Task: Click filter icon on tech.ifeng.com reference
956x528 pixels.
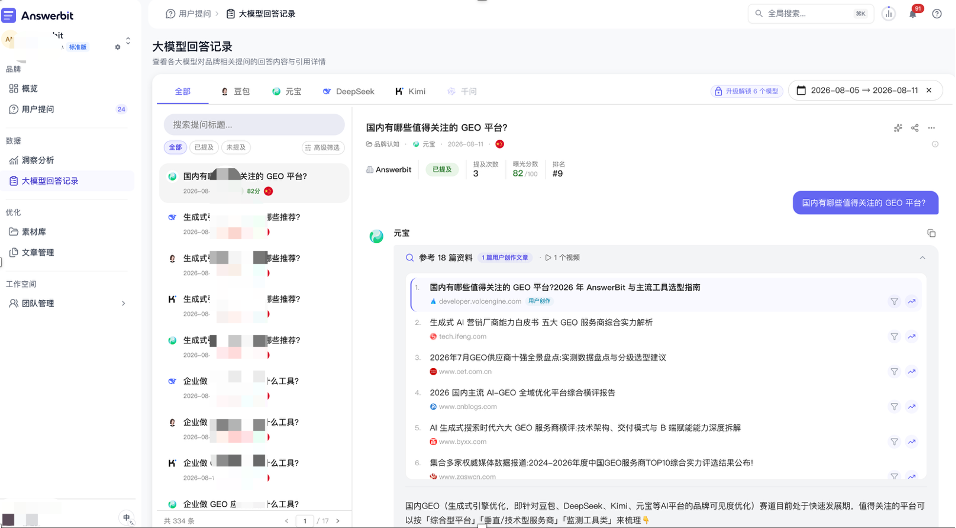Action: tap(894, 337)
